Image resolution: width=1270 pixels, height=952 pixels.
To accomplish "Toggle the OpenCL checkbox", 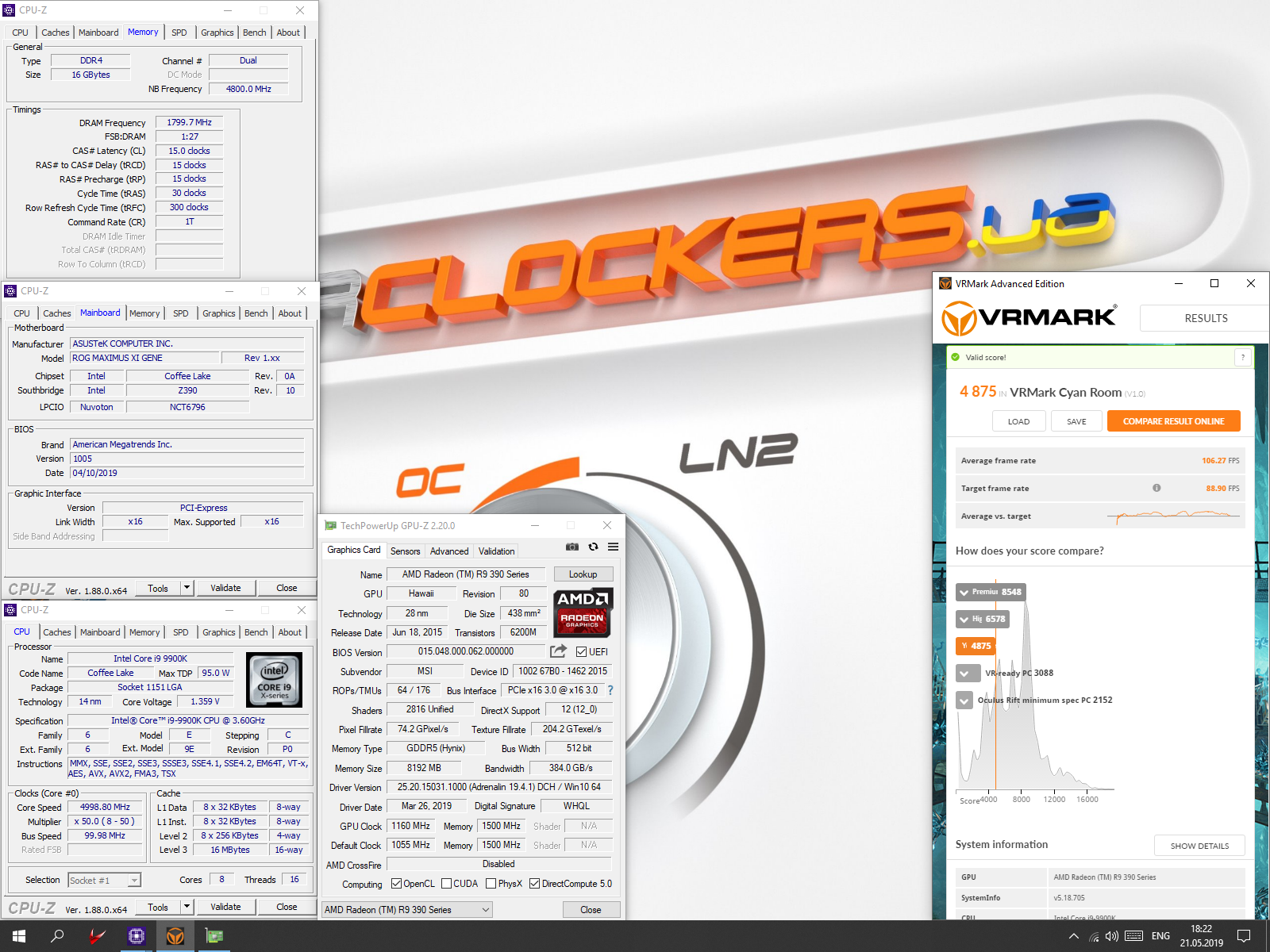I will pos(396,884).
